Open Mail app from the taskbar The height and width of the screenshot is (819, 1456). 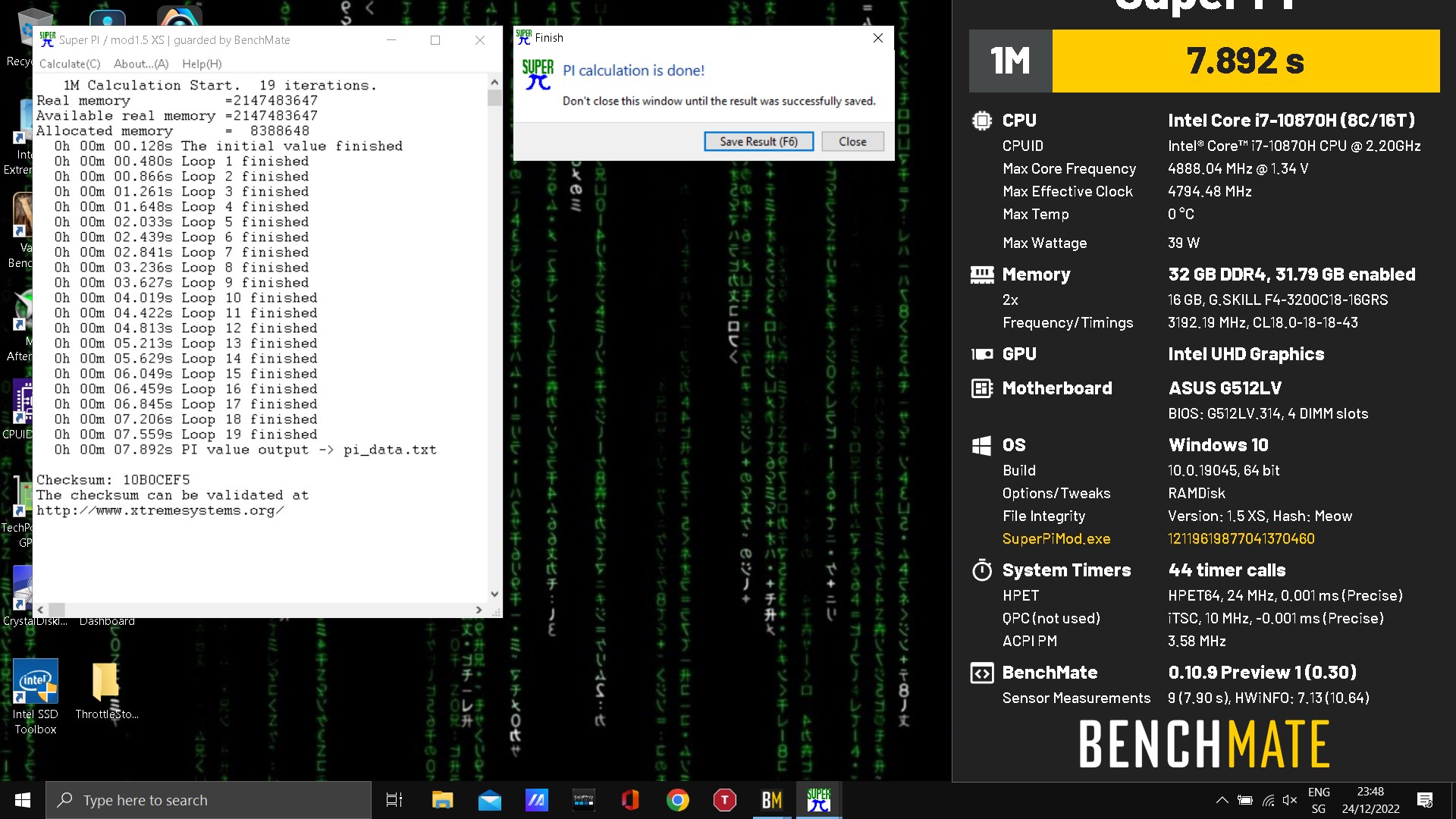point(490,800)
